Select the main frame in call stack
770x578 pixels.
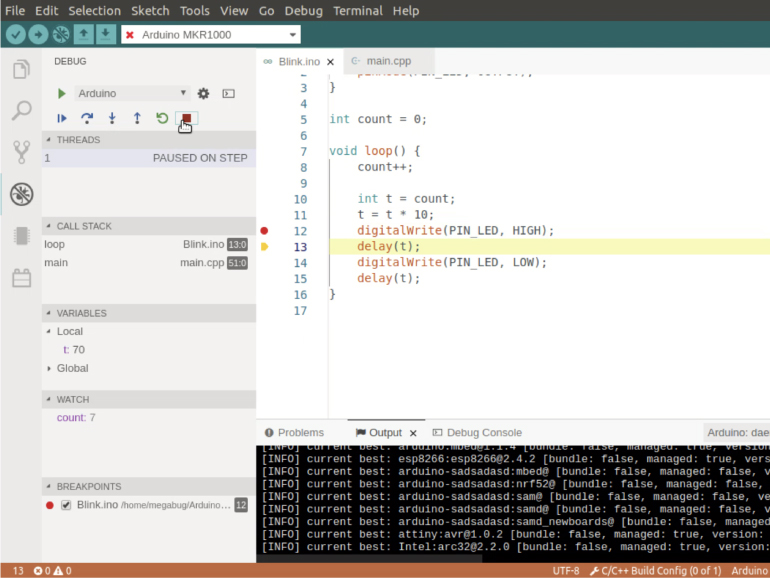(x=149, y=263)
